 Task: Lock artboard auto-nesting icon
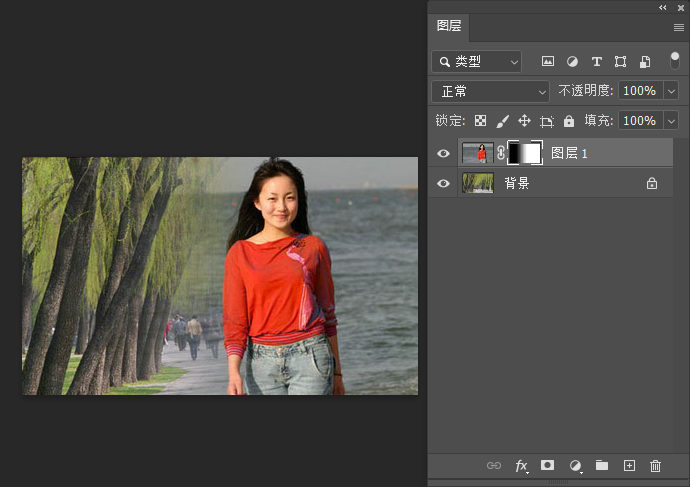tap(547, 121)
